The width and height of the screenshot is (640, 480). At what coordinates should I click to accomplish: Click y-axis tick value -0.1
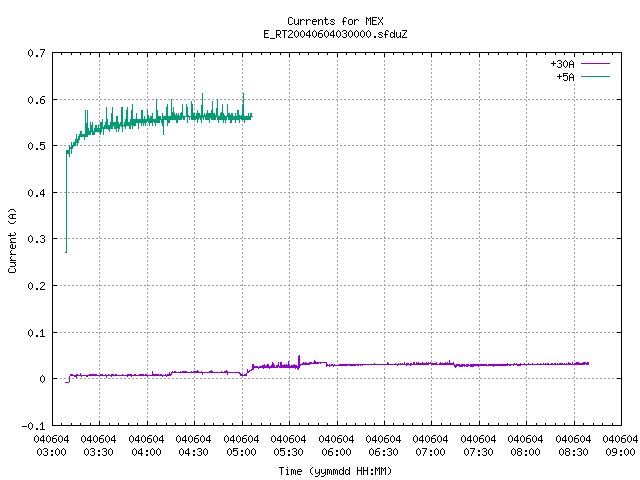pyautogui.click(x=33, y=426)
